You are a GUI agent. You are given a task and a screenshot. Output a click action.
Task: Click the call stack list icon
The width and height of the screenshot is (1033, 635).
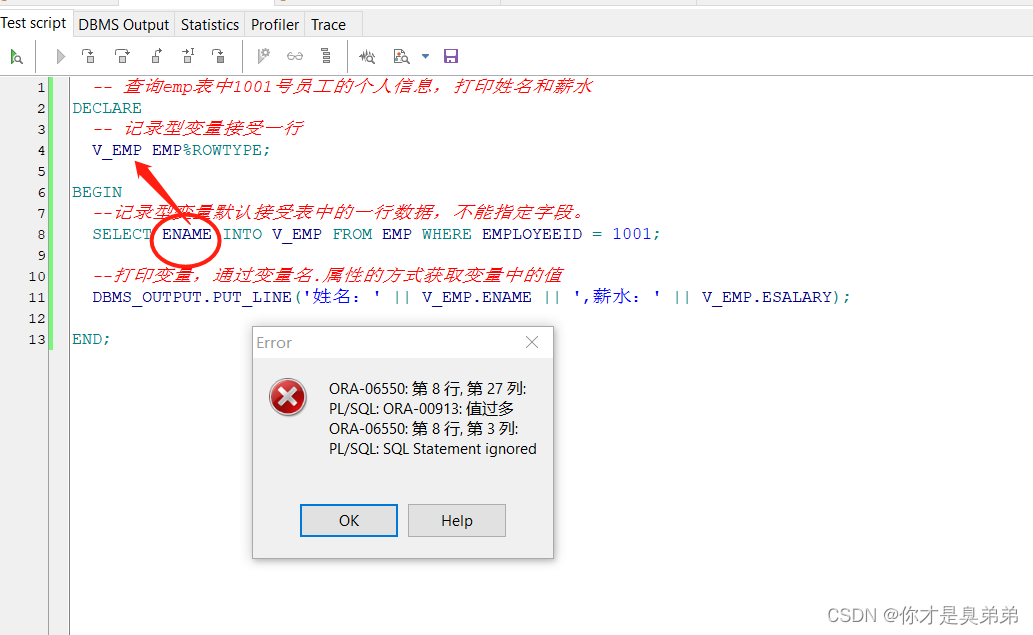(326, 57)
